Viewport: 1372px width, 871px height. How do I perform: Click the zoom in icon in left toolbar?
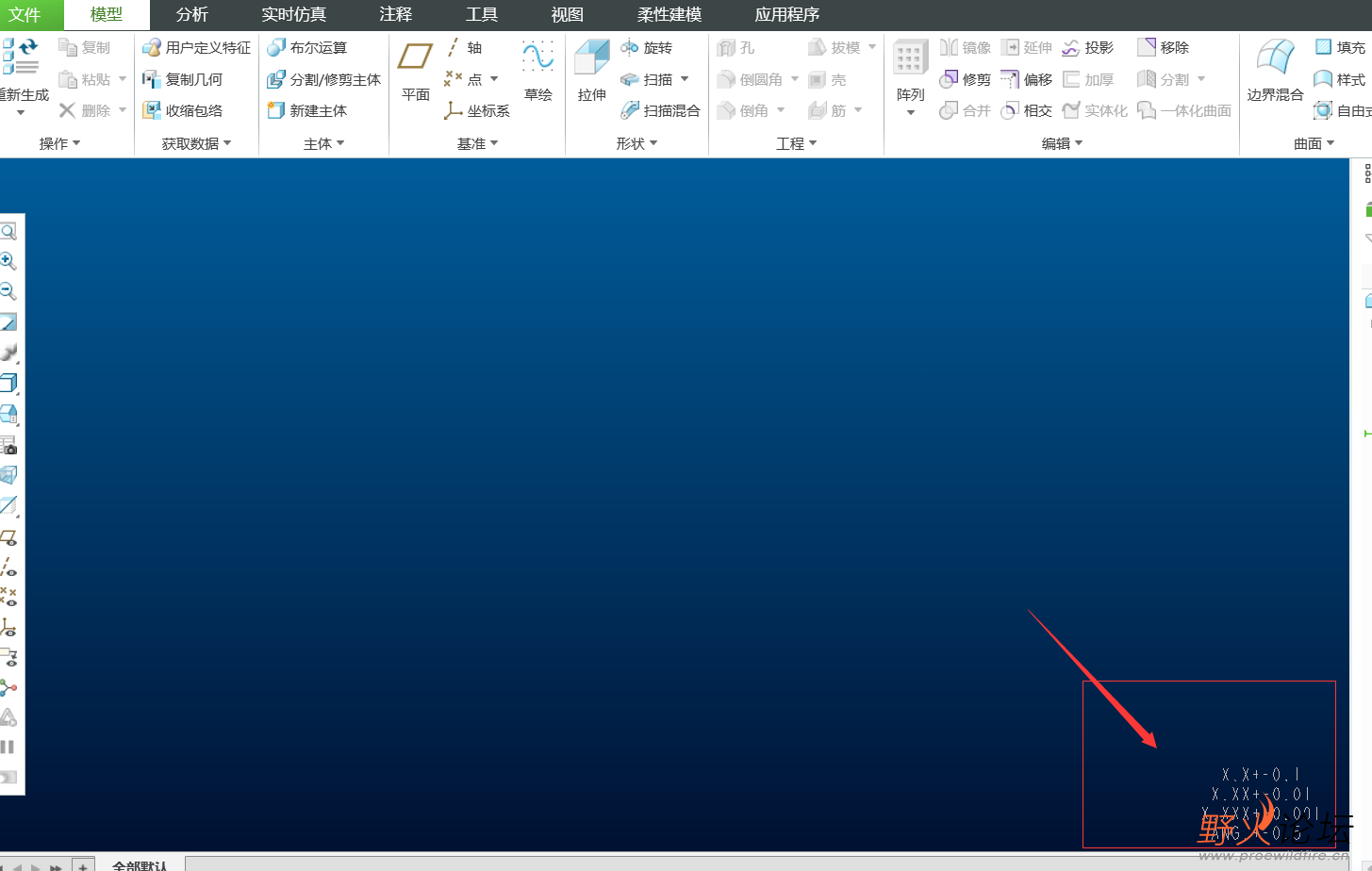coord(8,261)
